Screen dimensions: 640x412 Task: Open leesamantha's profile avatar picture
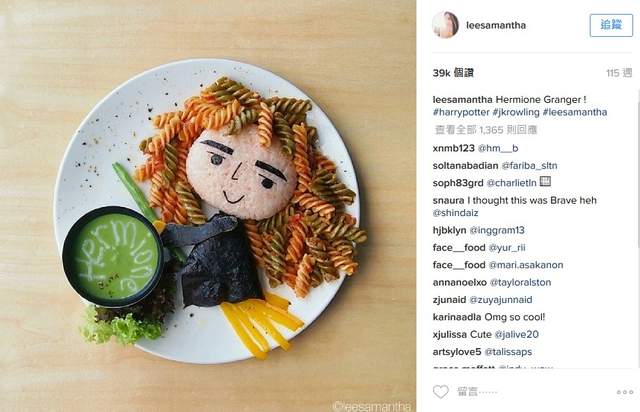click(445, 25)
